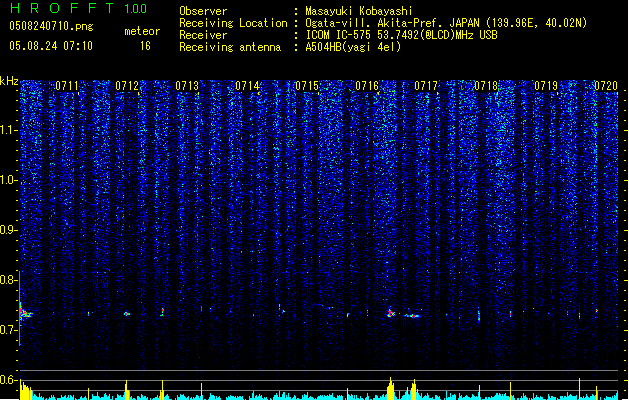This screenshot has height=400, width=629.
Task: Select the ICOM IC-575 53.7492 MHz USB text
Action: click(402, 35)
